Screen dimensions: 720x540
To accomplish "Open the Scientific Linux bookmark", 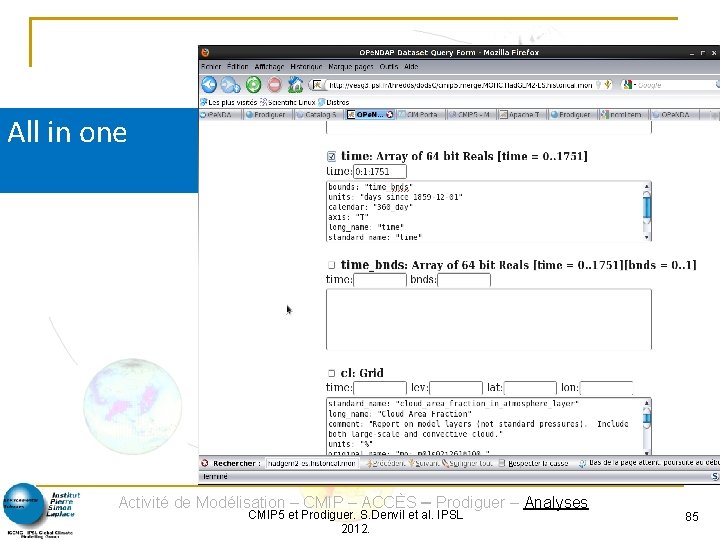I will [x=287, y=102].
